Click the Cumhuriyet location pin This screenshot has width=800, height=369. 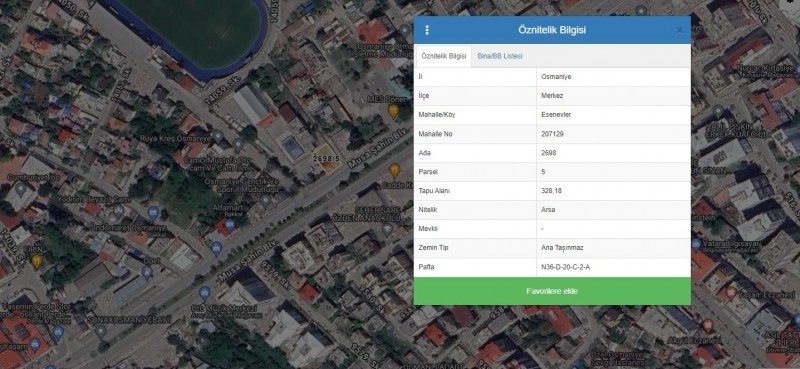20,189
